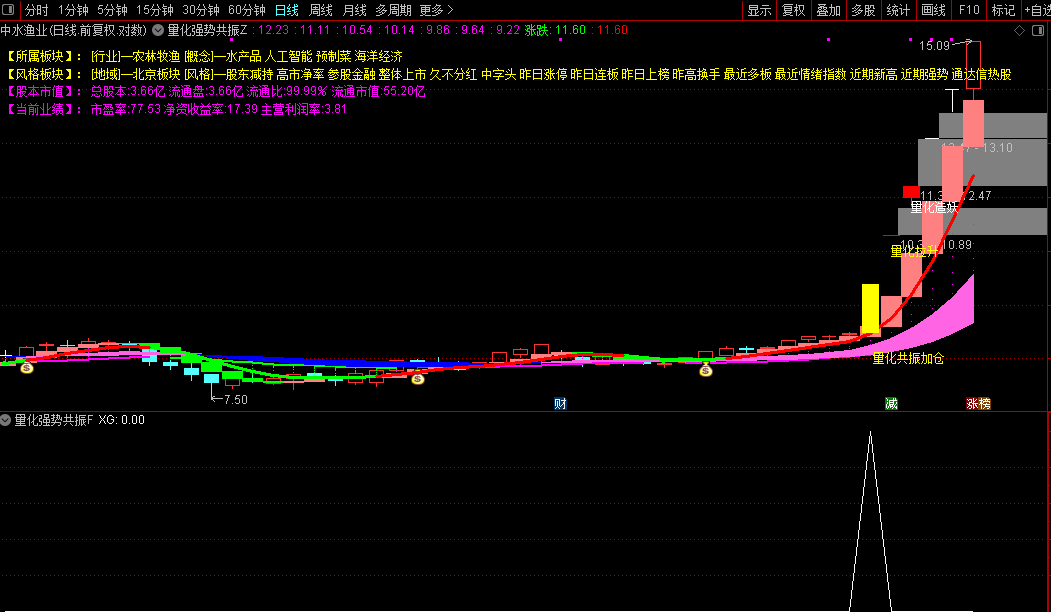The height and width of the screenshot is (612, 1051).
Task: Open the 显示 display menu
Action: (759, 10)
